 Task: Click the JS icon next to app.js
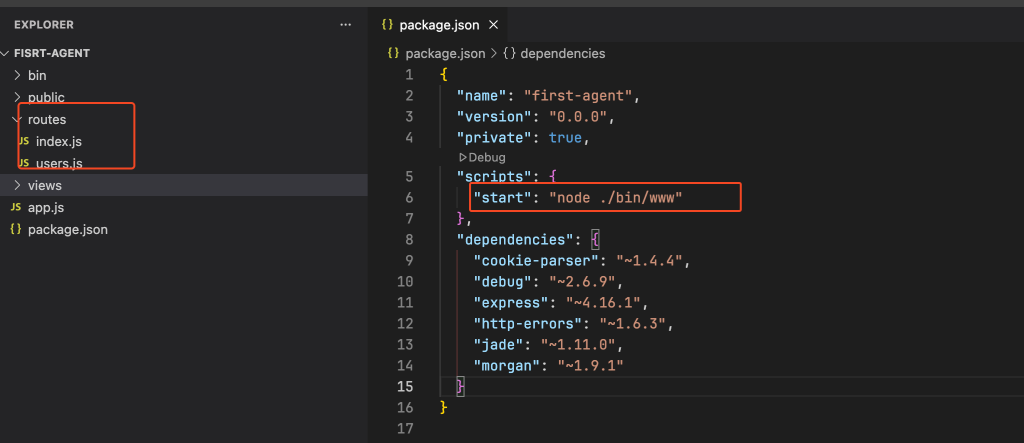click(16, 207)
